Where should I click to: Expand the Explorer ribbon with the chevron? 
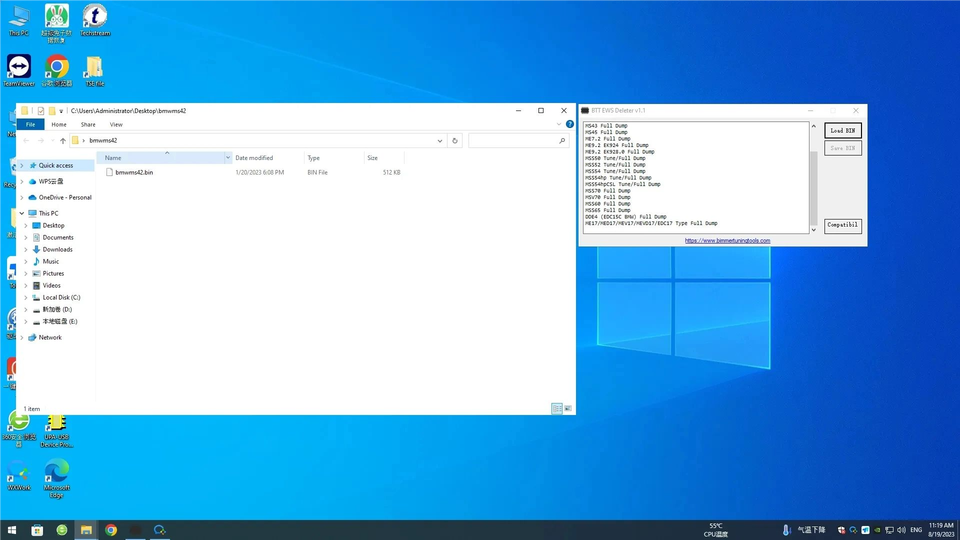559,125
